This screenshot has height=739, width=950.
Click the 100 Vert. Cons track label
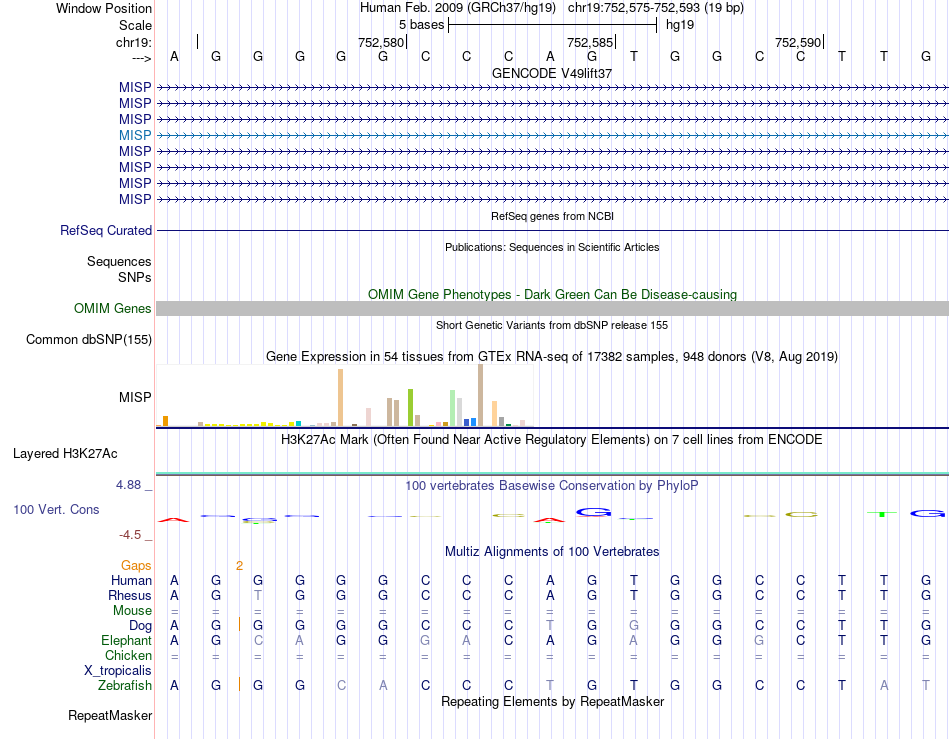coord(56,509)
